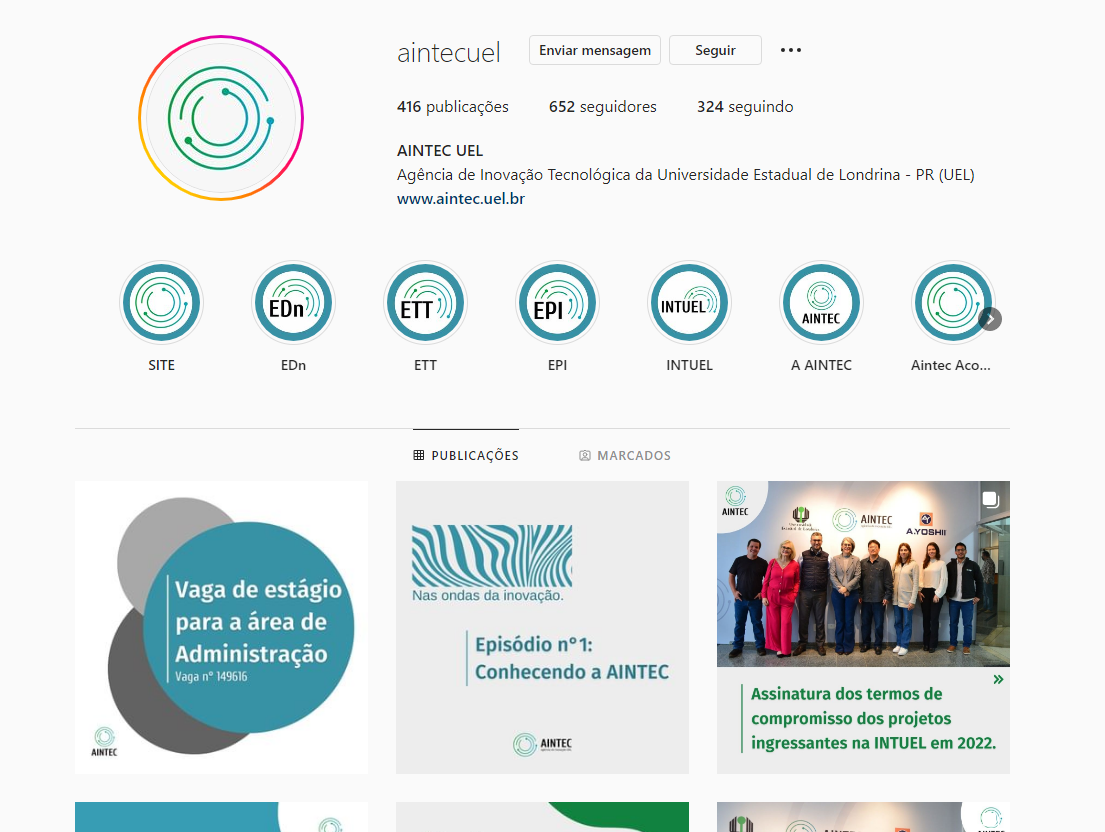The height and width of the screenshot is (832, 1105).
Task: Click the EPI highlight label
Action: (557, 365)
